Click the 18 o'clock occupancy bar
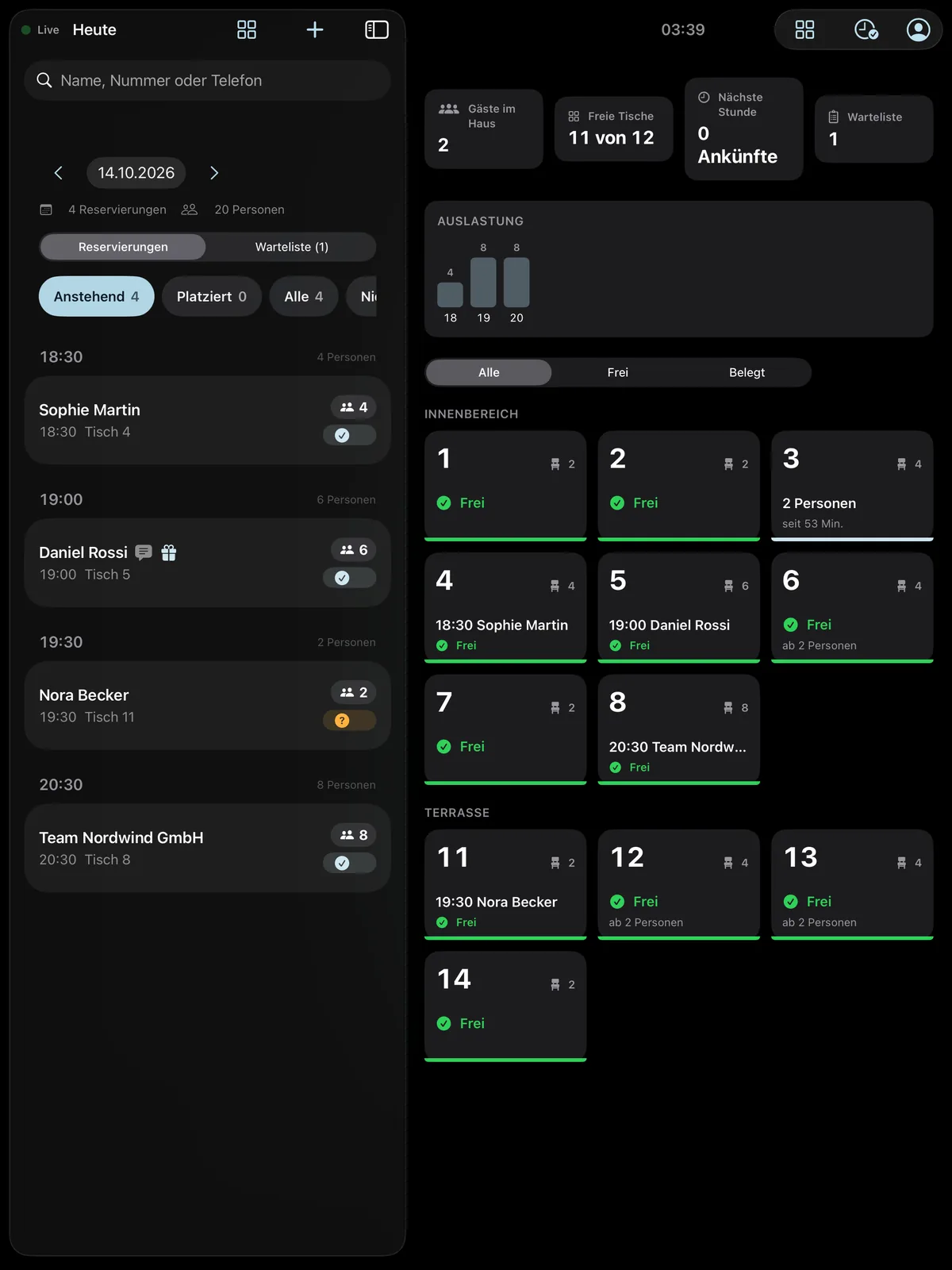Screen dimensions: 952x1270 click(x=450, y=294)
